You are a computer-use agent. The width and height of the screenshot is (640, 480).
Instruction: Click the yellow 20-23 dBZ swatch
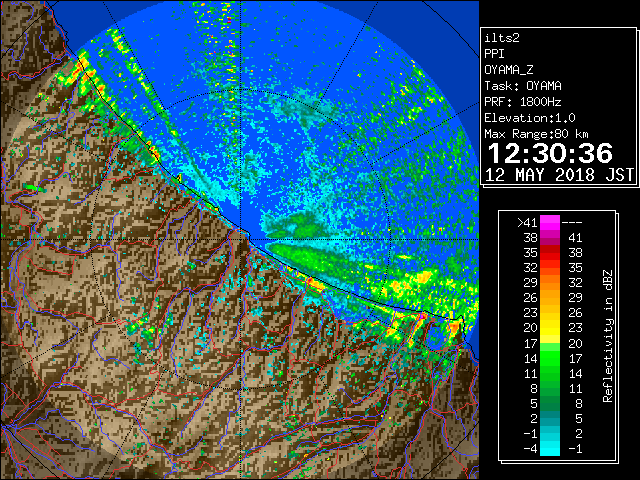pos(550,328)
